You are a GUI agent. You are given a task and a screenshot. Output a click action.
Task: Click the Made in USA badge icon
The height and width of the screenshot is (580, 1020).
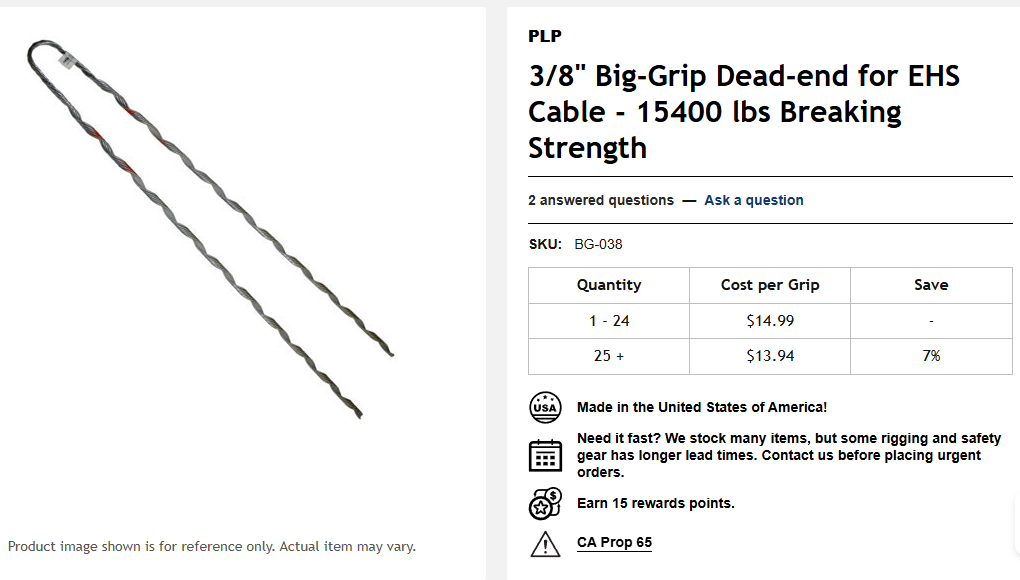[544, 408]
